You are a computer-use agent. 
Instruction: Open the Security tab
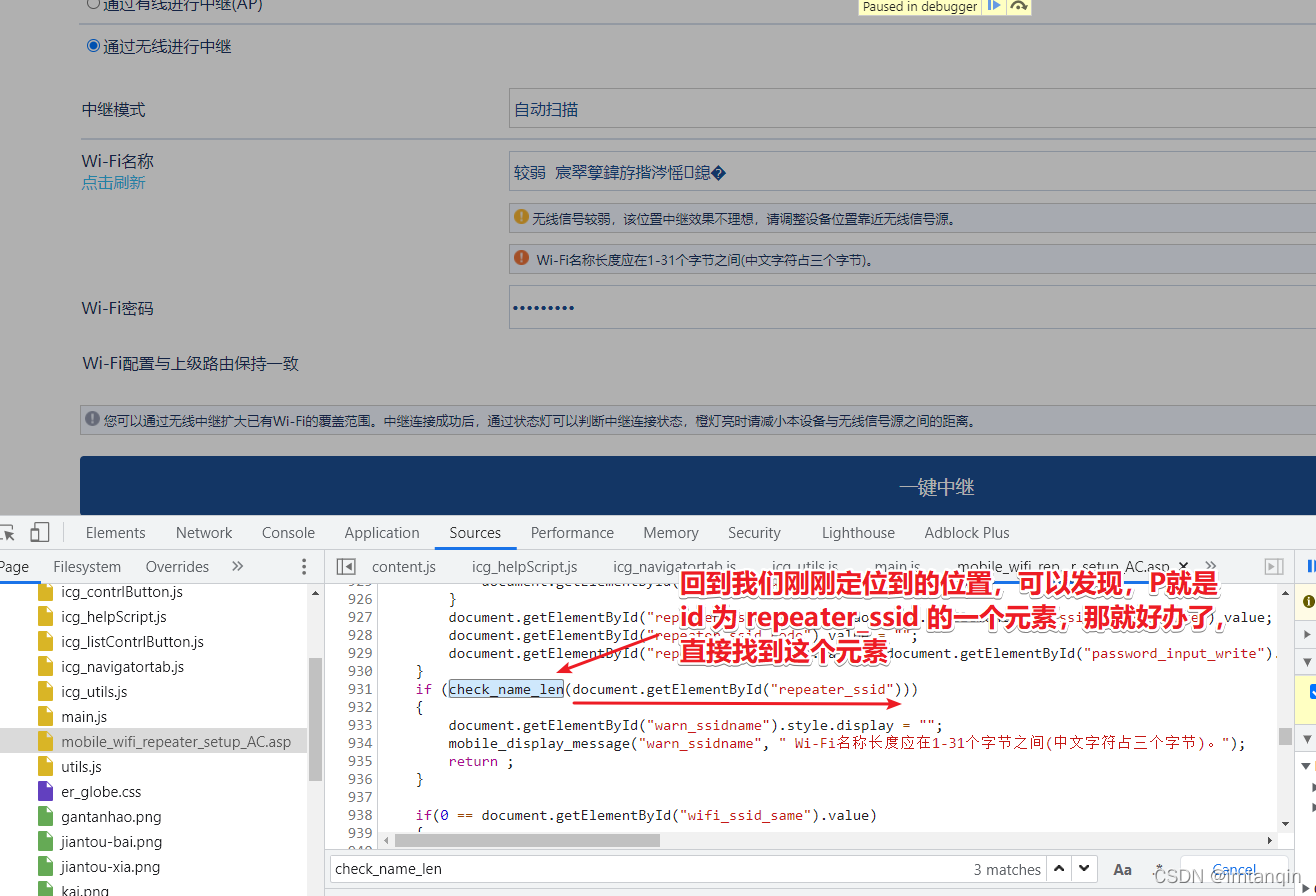pyautogui.click(x=754, y=533)
